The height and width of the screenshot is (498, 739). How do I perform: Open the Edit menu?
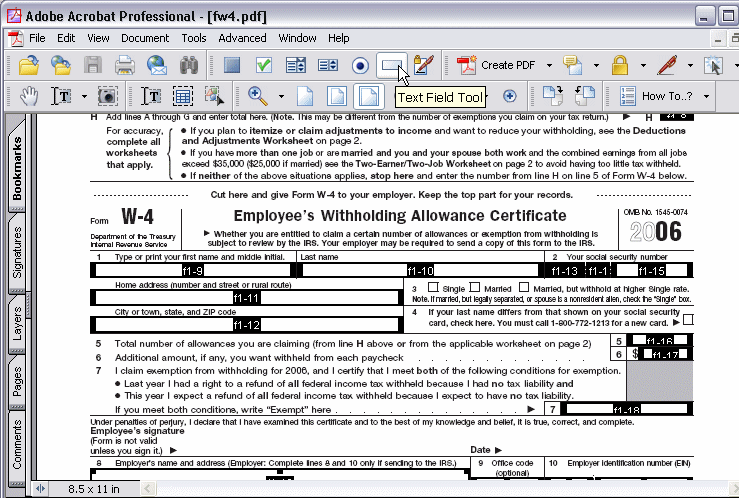click(66, 38)
